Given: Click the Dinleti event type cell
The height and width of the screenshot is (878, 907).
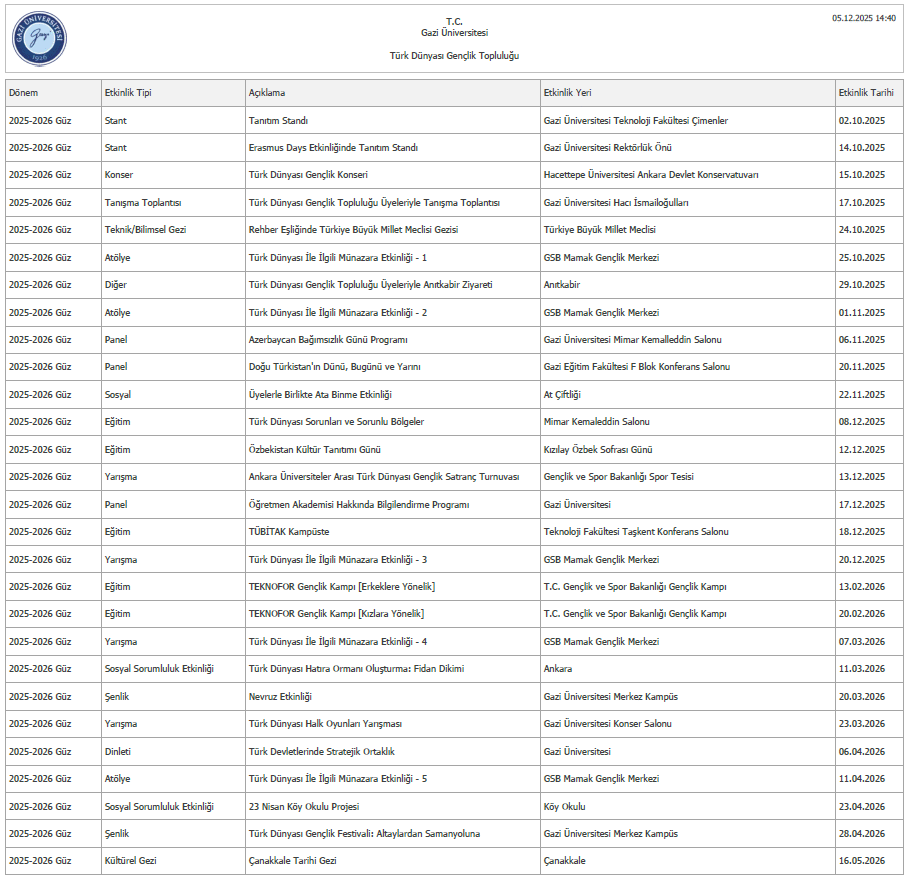Looking at the screenshot, I should tap(118, 751).
